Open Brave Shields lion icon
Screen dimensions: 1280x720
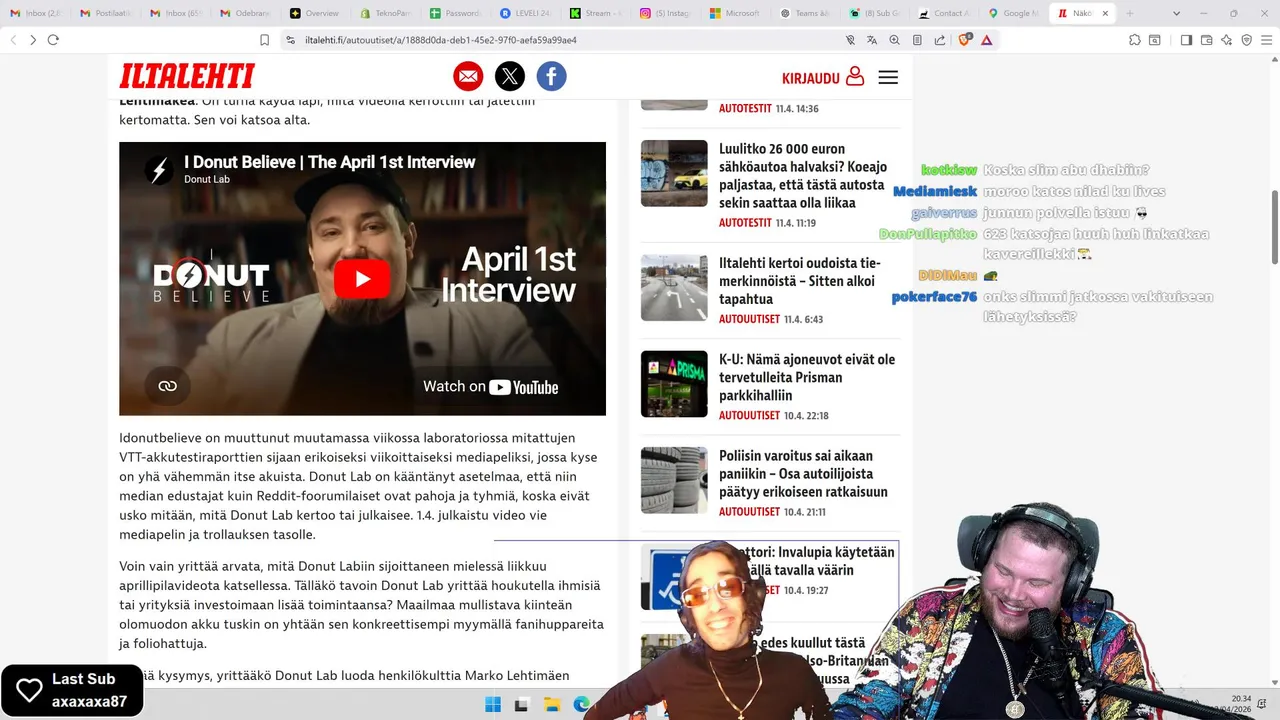[965, 40]
